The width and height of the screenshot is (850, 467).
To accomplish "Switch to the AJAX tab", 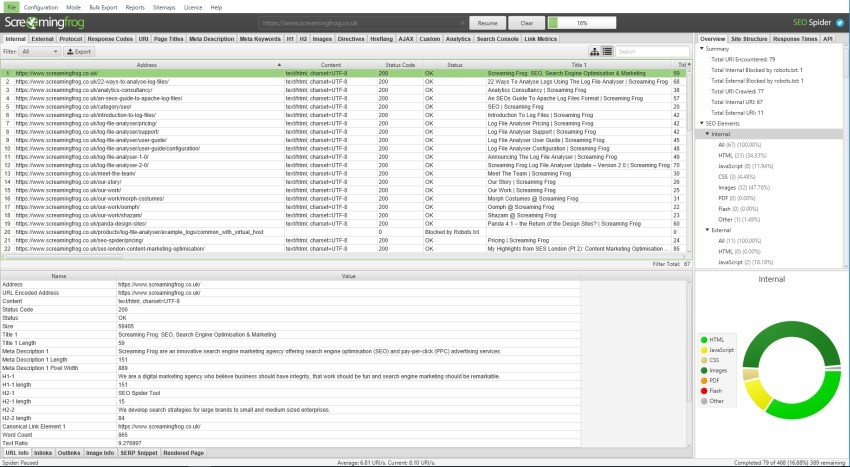I will (406, 39).
